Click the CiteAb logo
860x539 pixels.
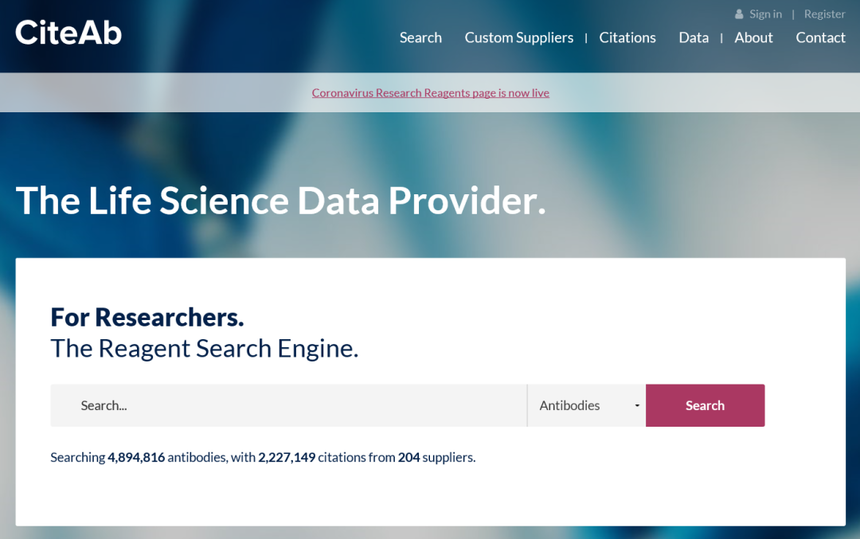coord(68,33)
